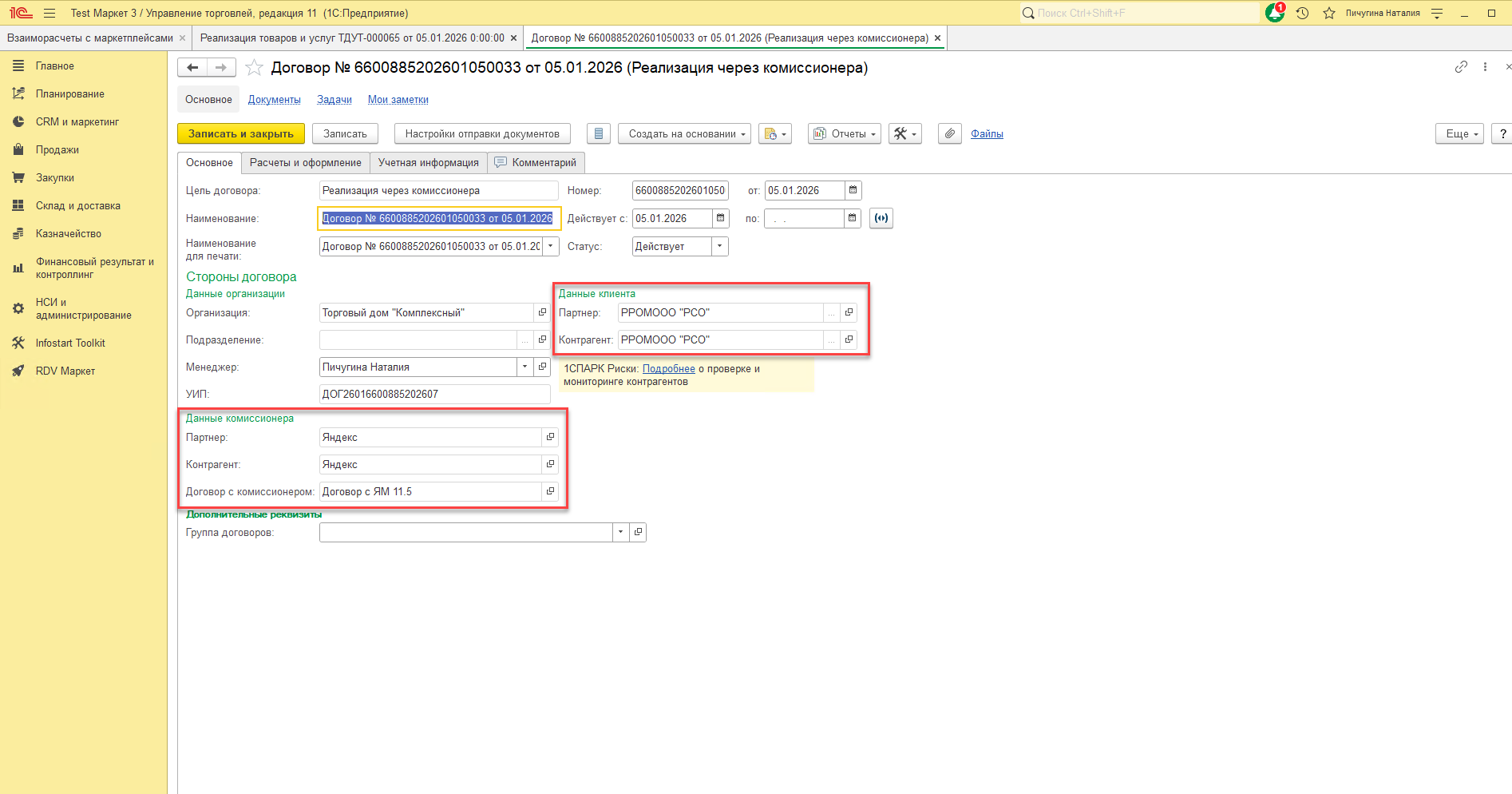Click the Наименование input field
This screenshot has width=1512, height=794.
click(439, 218)
